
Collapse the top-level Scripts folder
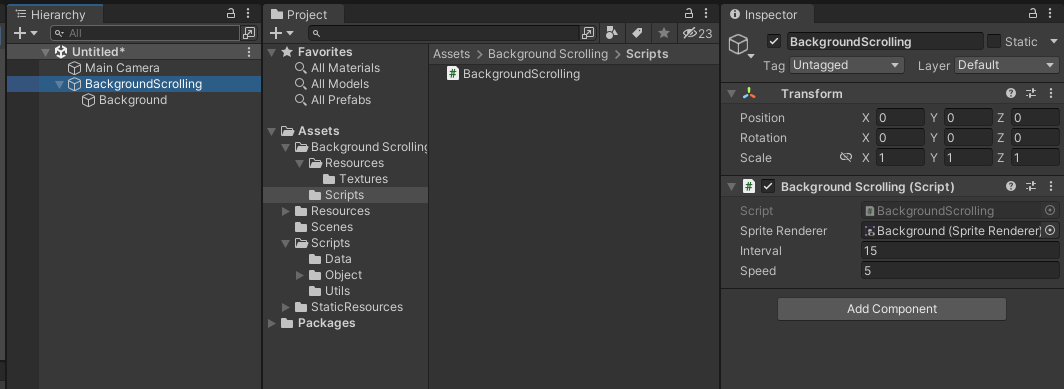(x=286, y=243)
